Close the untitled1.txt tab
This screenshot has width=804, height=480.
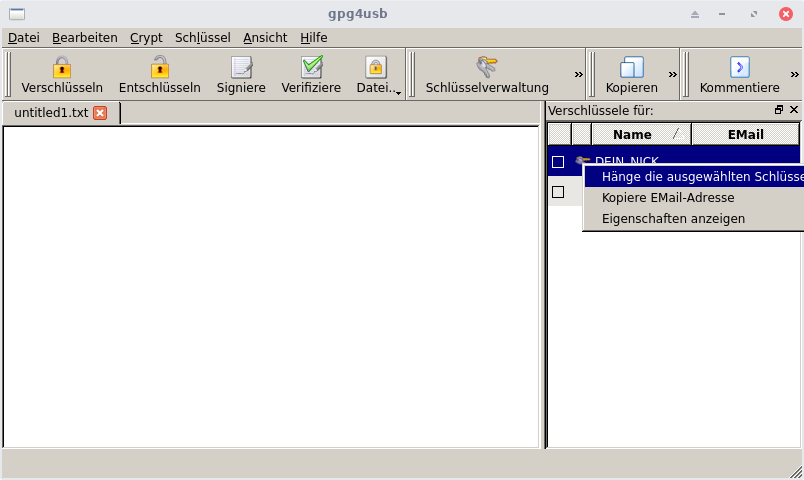click(x=100, y=113)
